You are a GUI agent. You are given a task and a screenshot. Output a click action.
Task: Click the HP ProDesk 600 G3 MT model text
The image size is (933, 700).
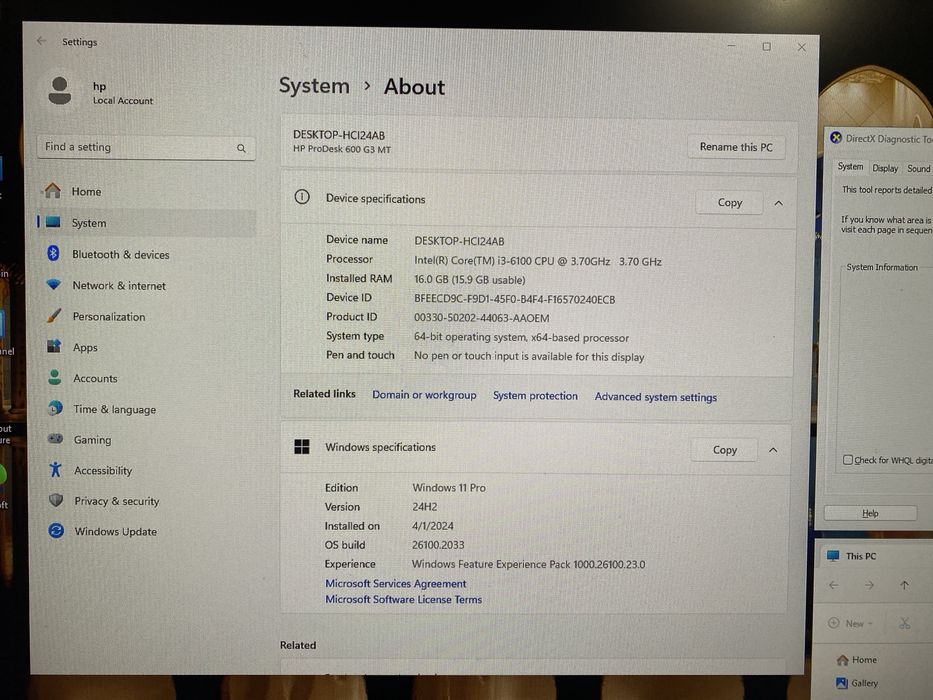[342, 149]
